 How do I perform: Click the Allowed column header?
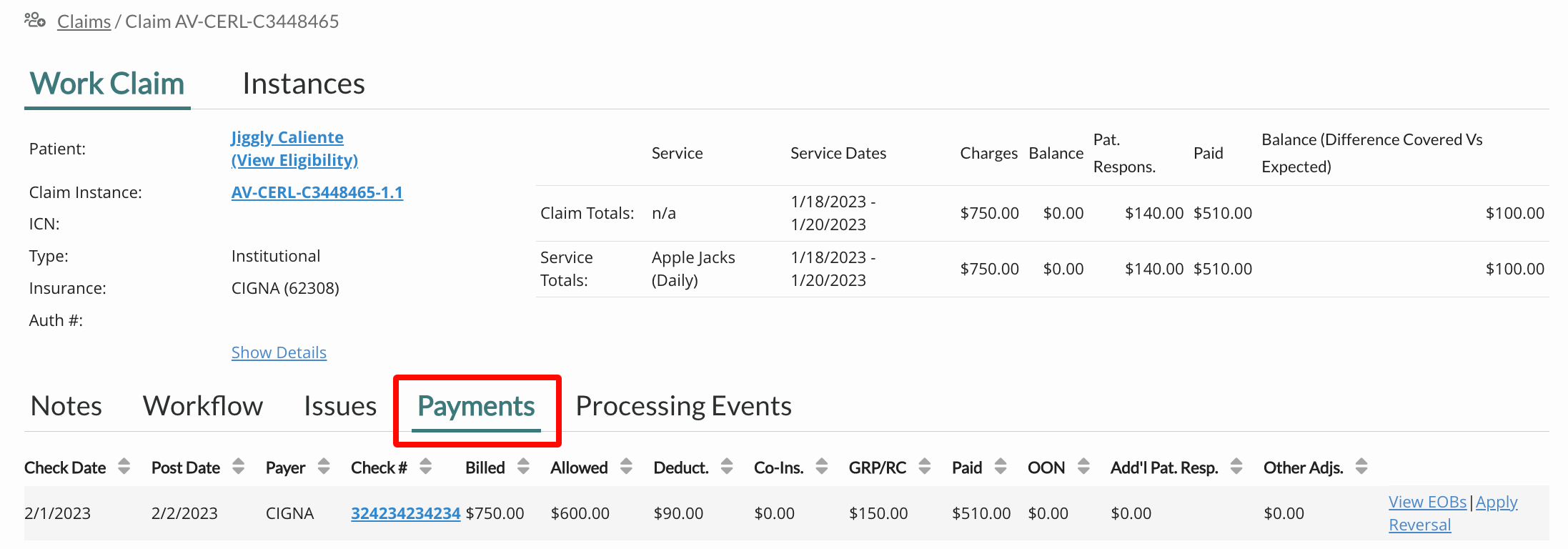pyautogui.click(x=579, y=468)
